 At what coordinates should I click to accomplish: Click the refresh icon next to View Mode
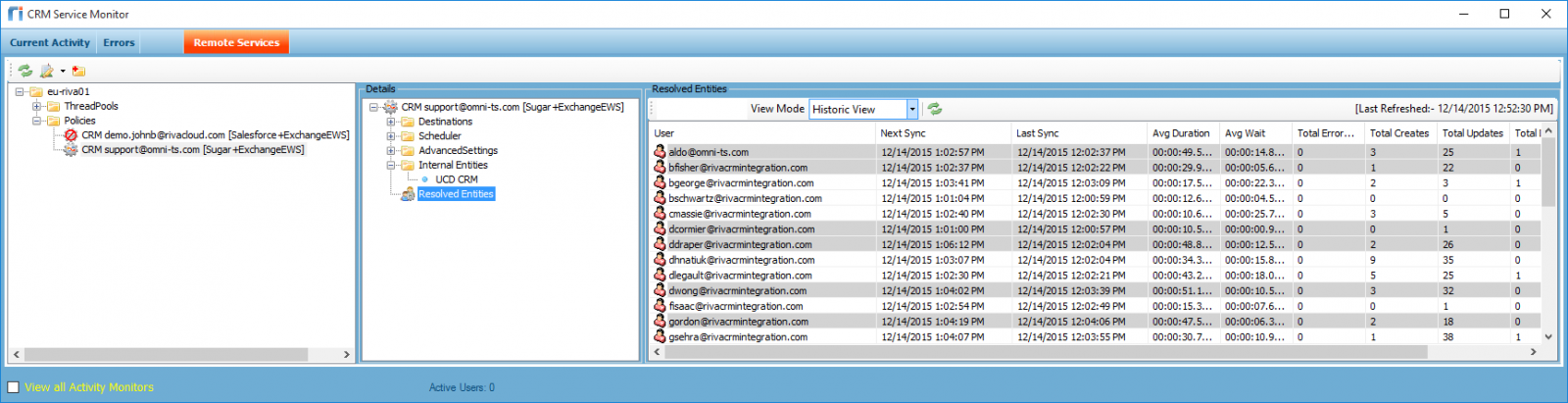[935, 109]
